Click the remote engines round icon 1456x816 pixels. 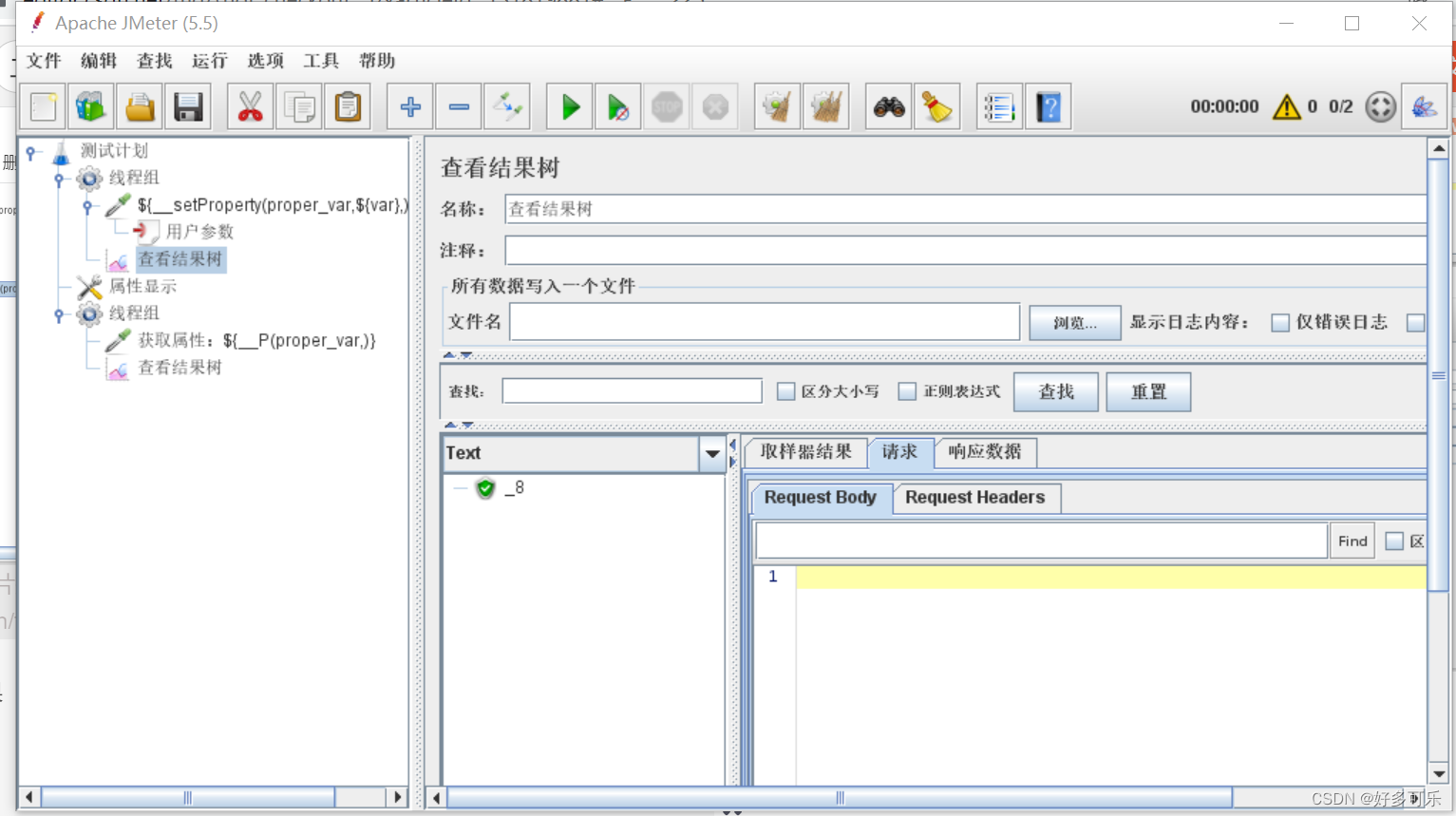point(1380,106)
